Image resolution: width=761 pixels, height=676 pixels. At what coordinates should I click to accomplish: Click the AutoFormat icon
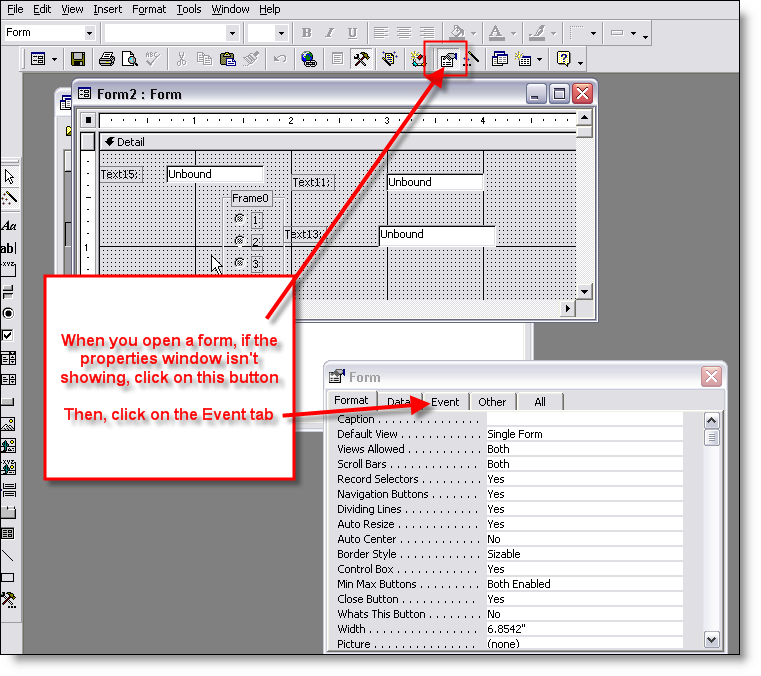[389, 59]
